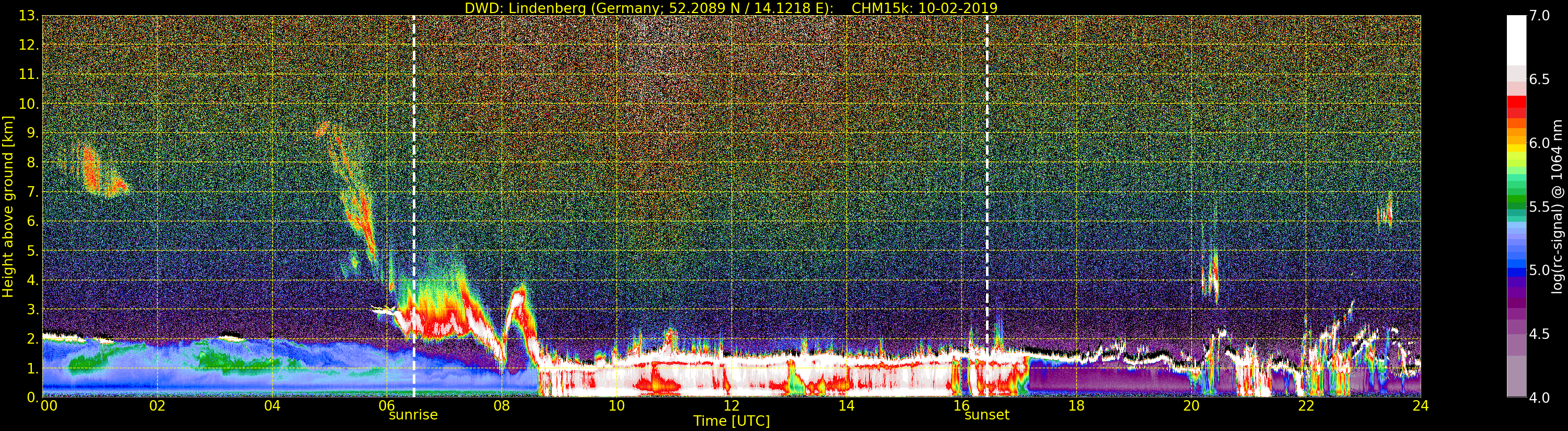Image resolution: width=1568 pixels, height=431 pixels.
Task: Click the height axis tick '6.'
Action: pyautogui.click(x=32, y=221)
